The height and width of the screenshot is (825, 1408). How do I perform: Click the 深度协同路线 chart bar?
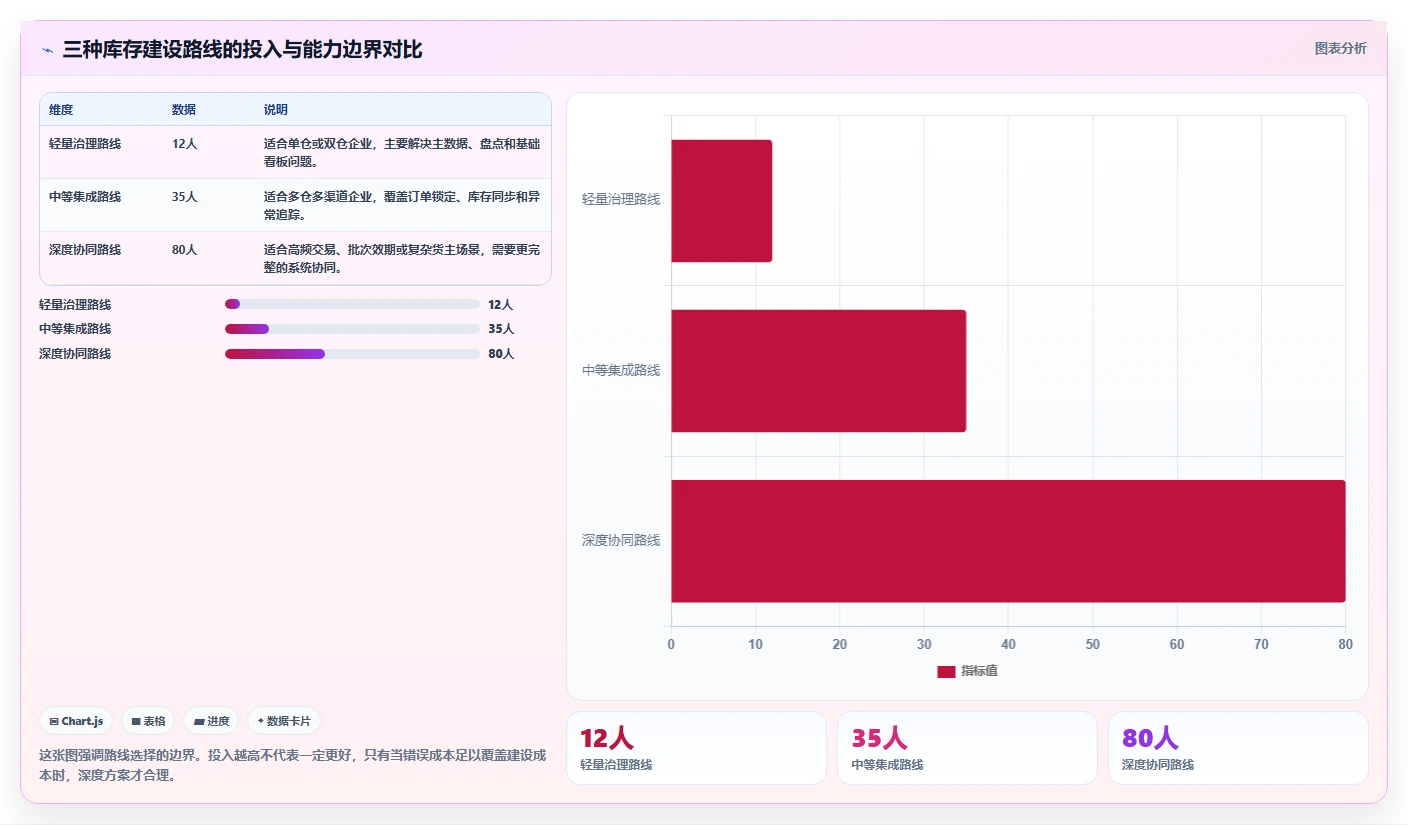(x=1008, y=541)
